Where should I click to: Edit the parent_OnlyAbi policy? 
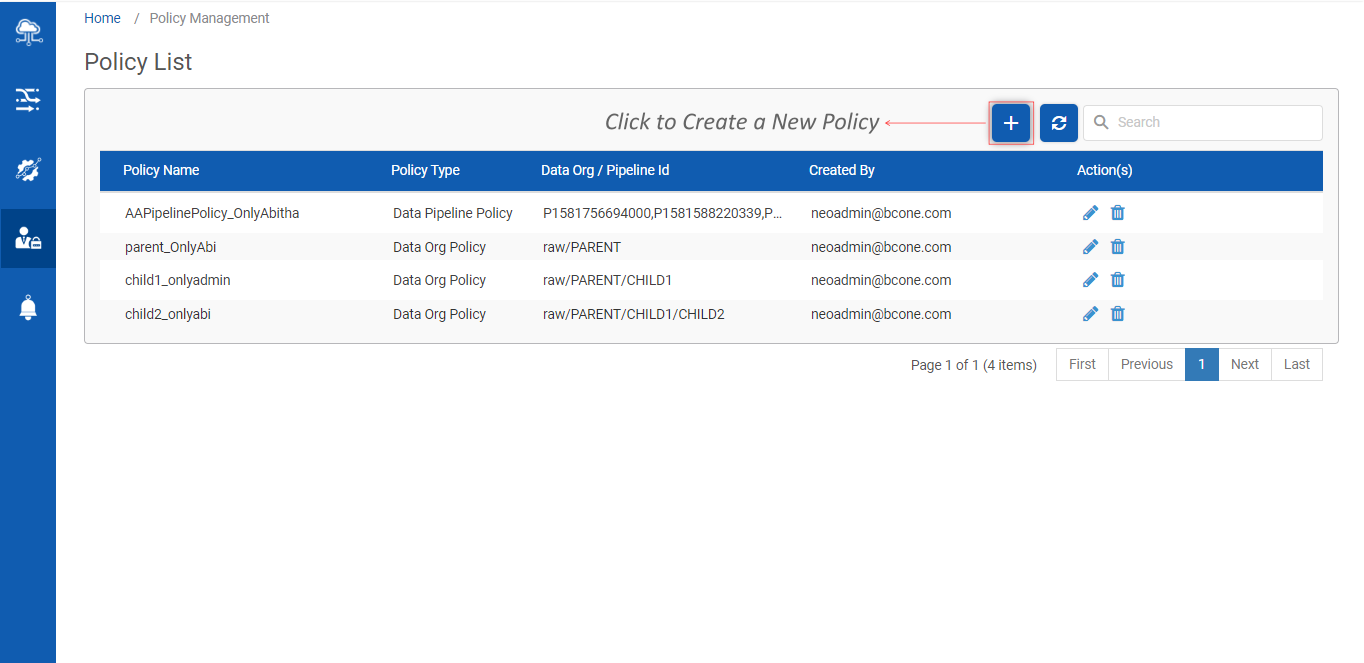click(1090, 247)
